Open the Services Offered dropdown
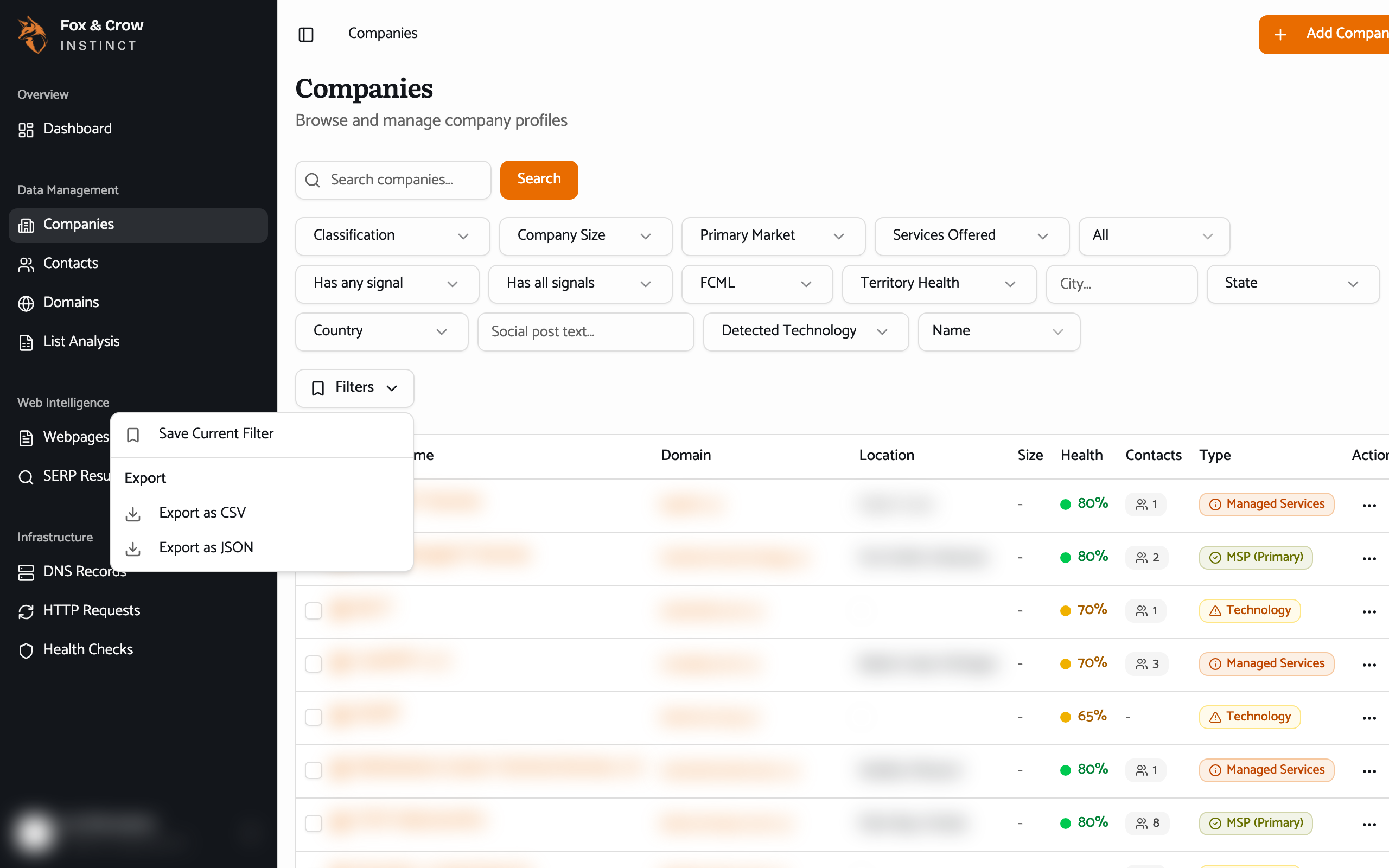 point(972,236)
